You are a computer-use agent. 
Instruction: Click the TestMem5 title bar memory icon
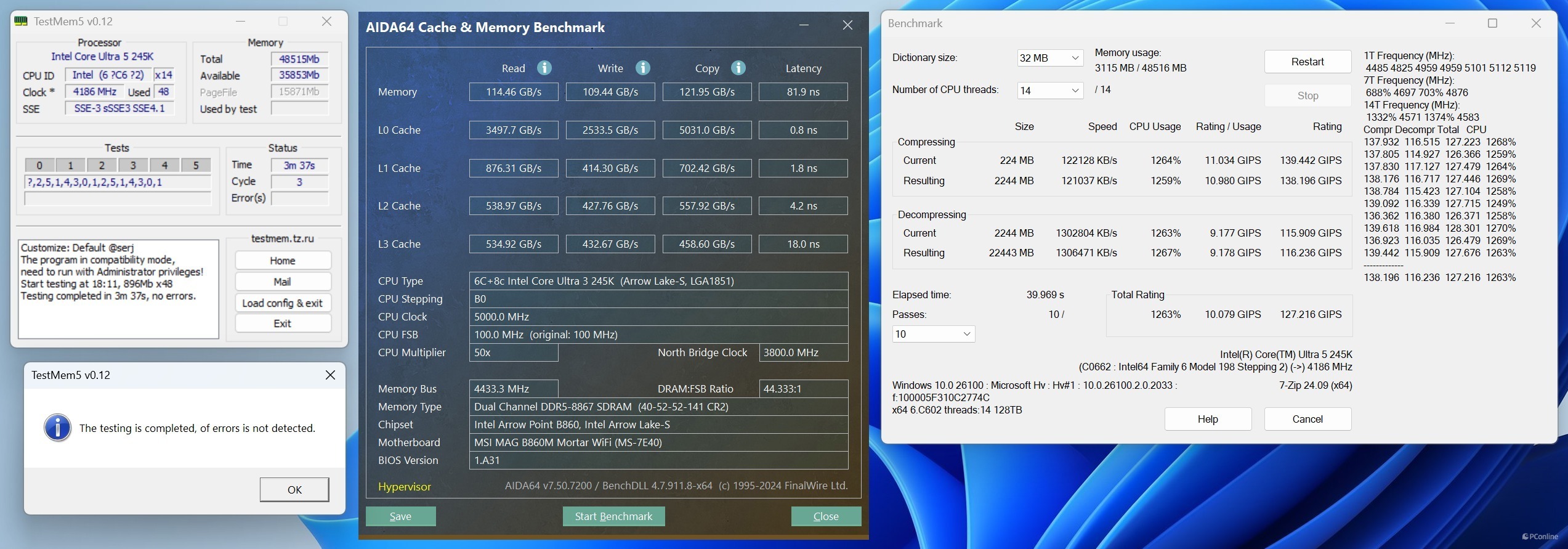[21, 22]
